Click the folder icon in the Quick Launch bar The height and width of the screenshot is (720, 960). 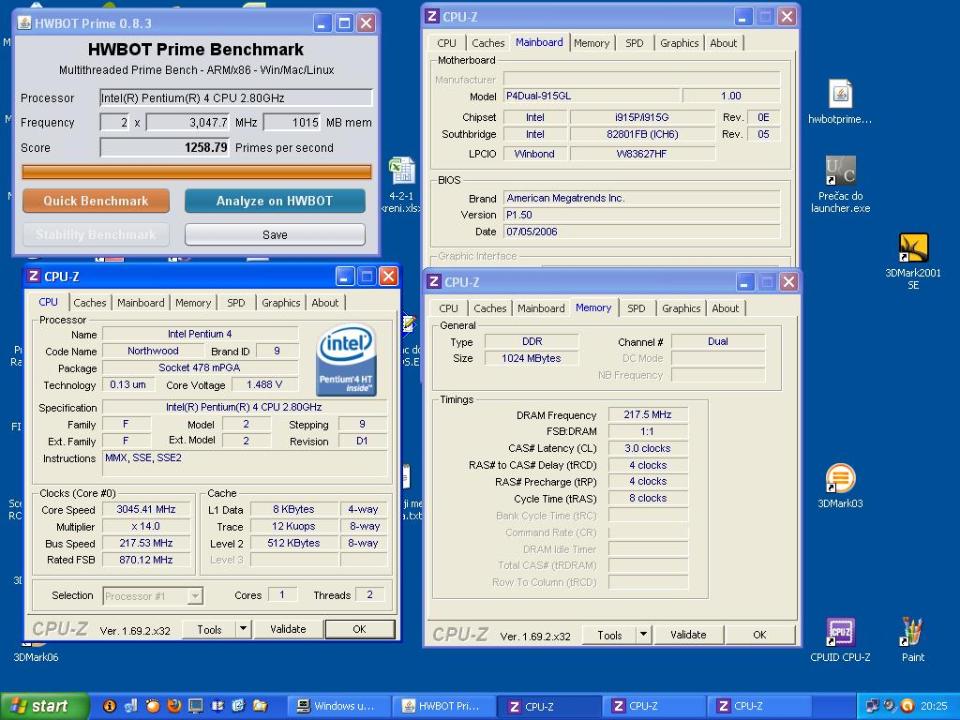pos(260,706)
